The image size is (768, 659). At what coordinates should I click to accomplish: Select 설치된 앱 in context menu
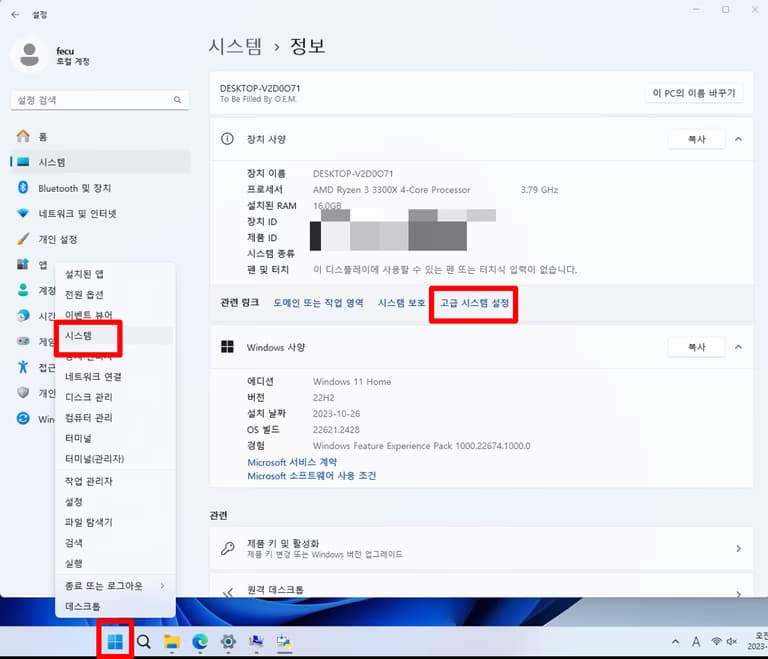tap(116, 274)
